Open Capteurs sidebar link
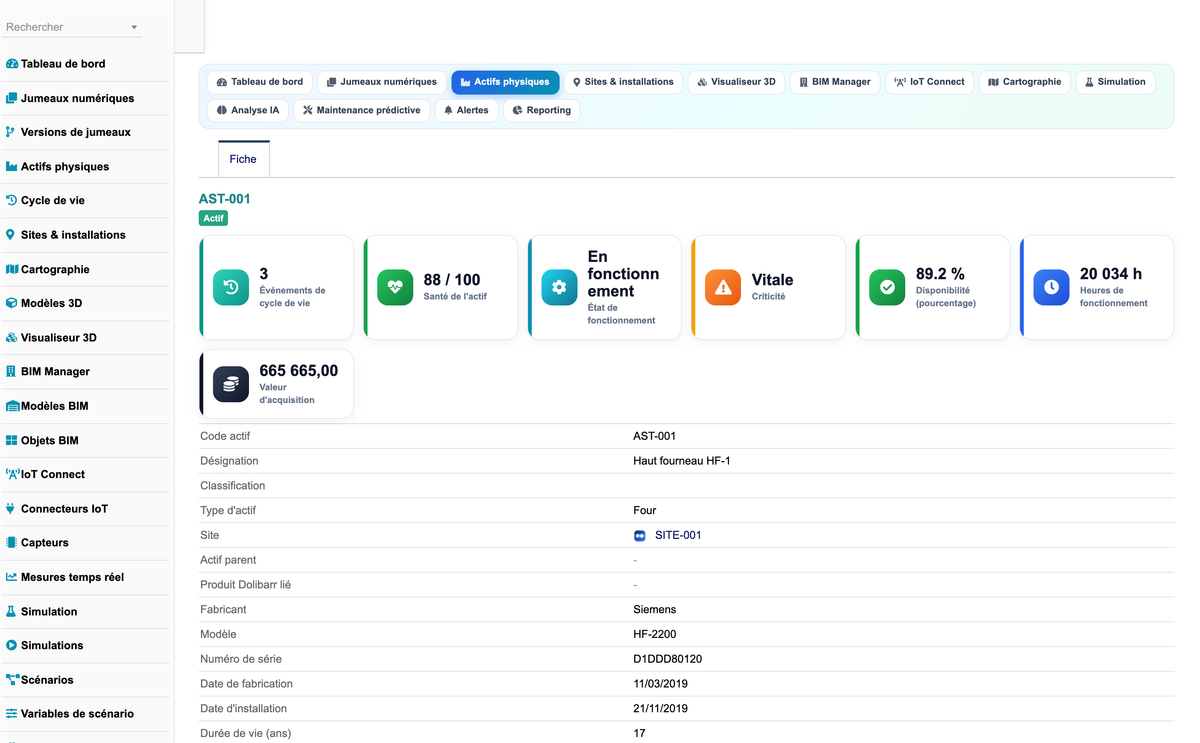1200x743 pixels. point(45,543)
